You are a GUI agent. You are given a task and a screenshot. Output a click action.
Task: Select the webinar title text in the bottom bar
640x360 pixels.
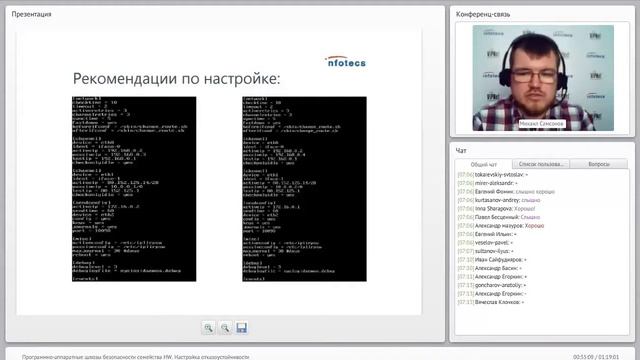(x=135, y=357)
